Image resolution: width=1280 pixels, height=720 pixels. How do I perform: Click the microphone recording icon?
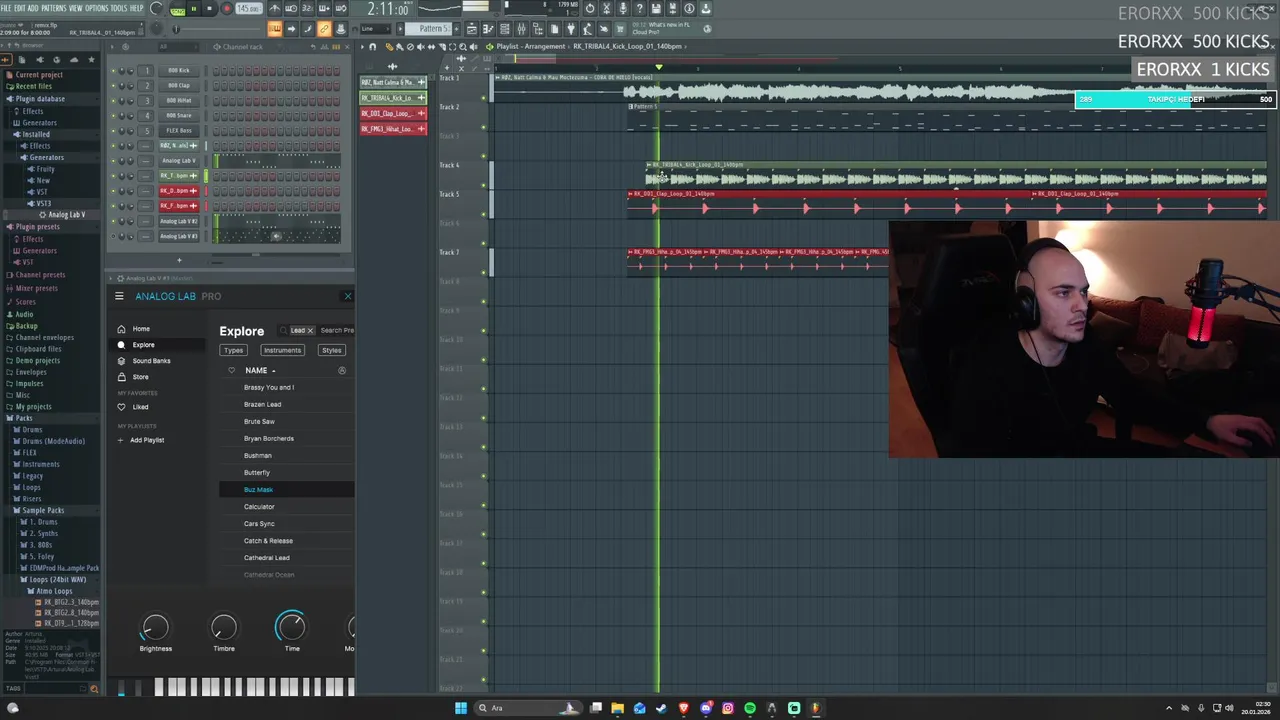click(623, 8)
